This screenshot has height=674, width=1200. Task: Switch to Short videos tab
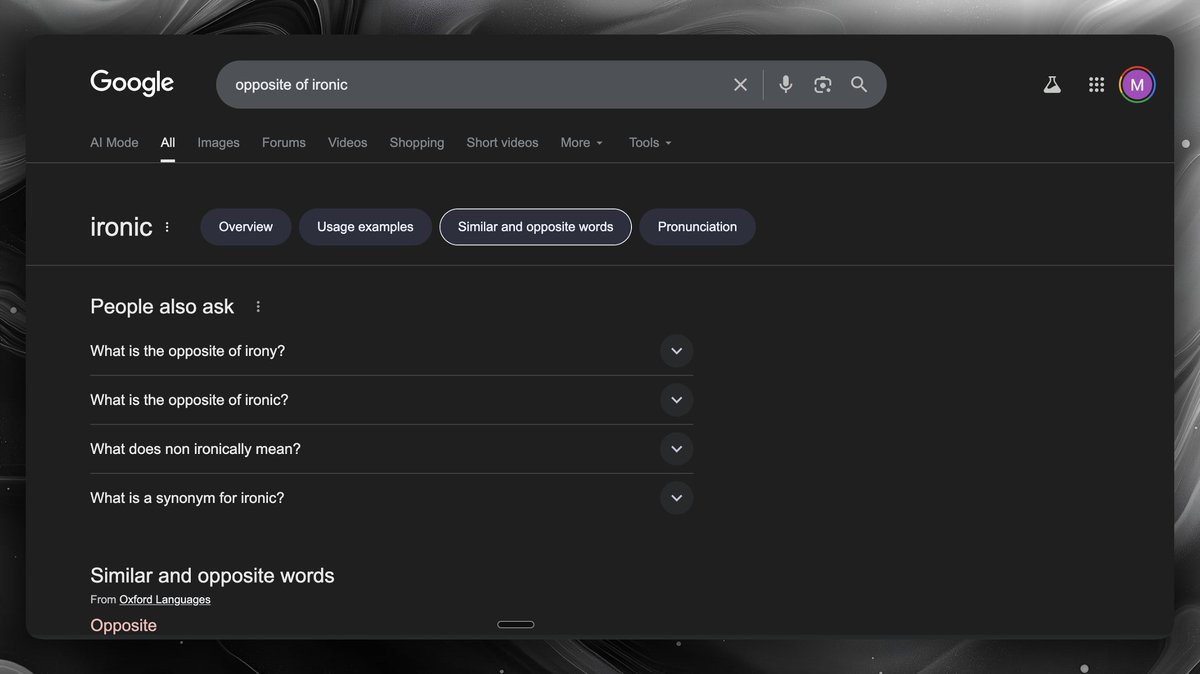[x=502, y=143]
